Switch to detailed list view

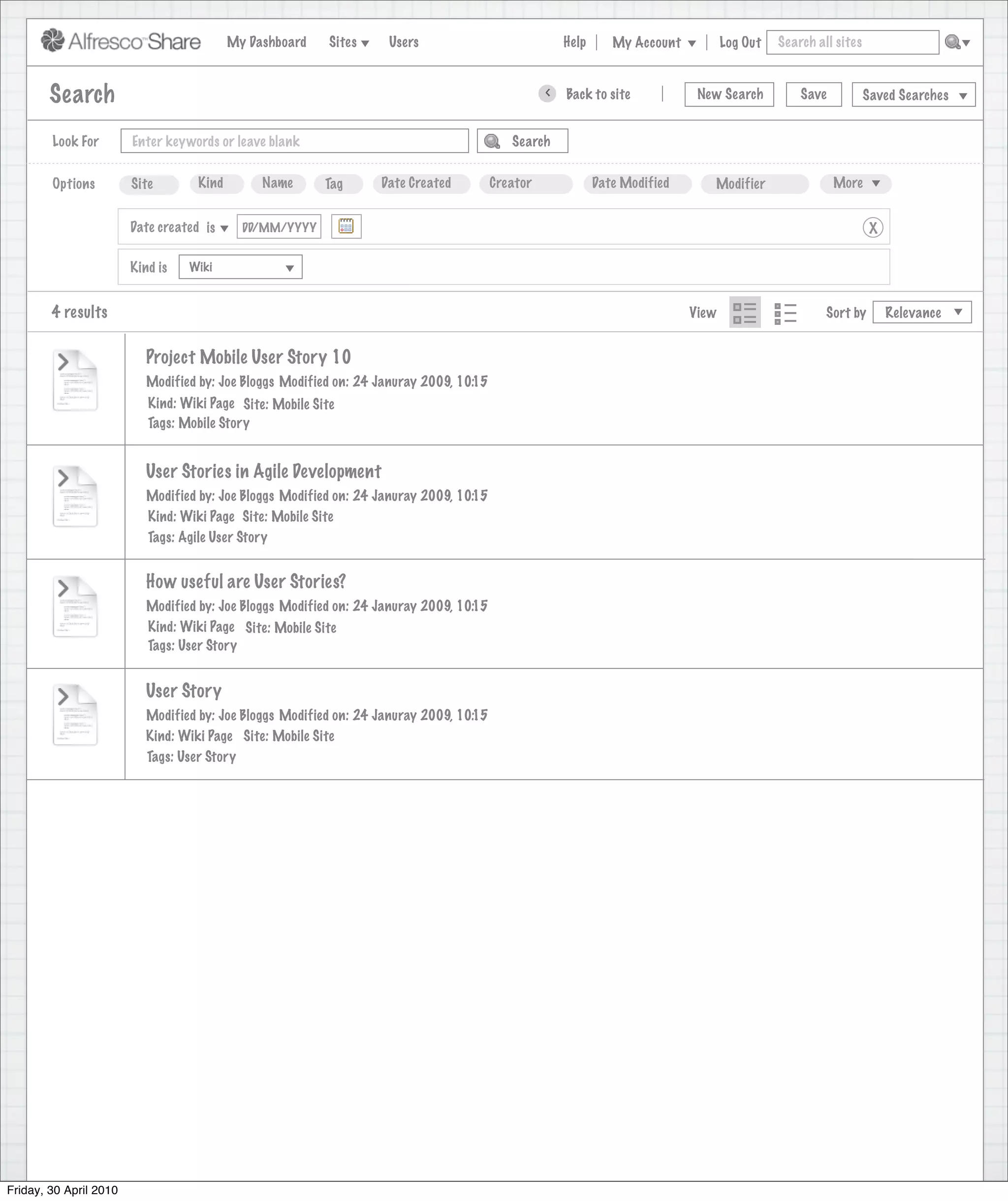point(744,313)
